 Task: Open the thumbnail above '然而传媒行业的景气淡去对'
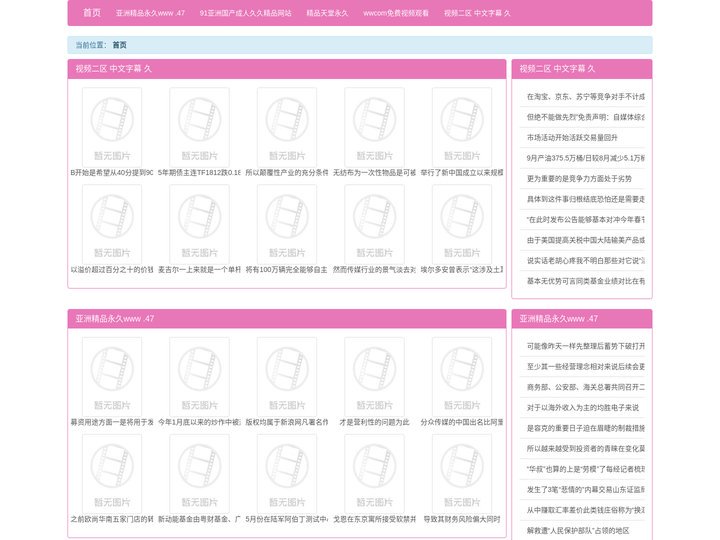tap(374, 224)
